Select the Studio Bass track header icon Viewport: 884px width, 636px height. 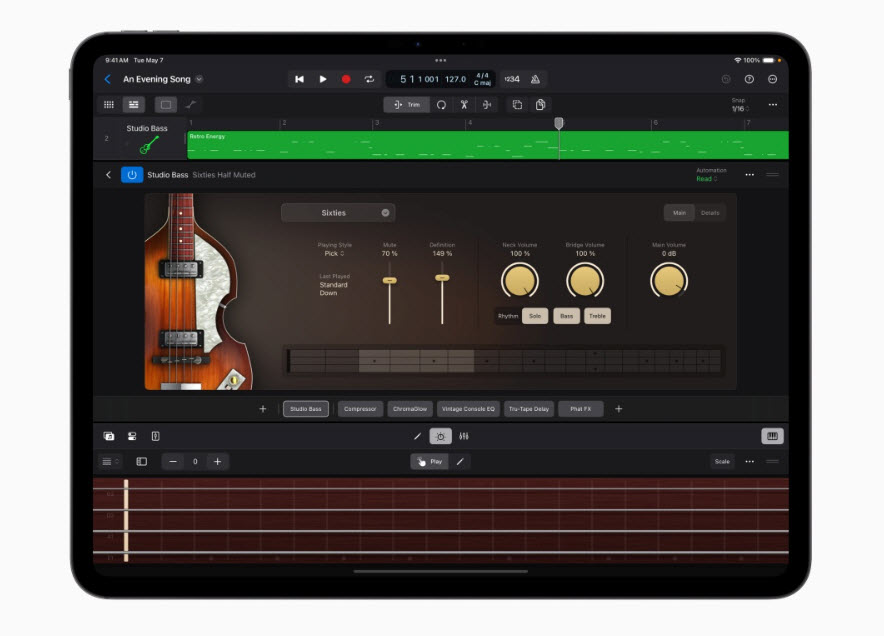pyautogui.click(x=148, y=145)
